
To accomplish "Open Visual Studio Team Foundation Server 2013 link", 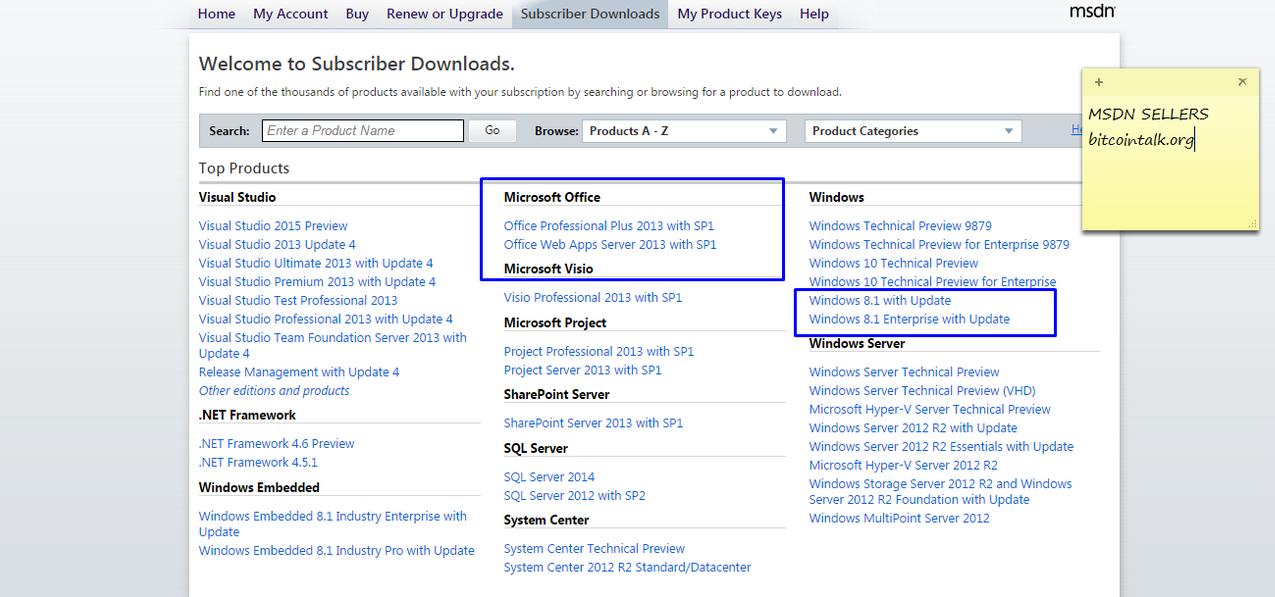I will (333, 345).
